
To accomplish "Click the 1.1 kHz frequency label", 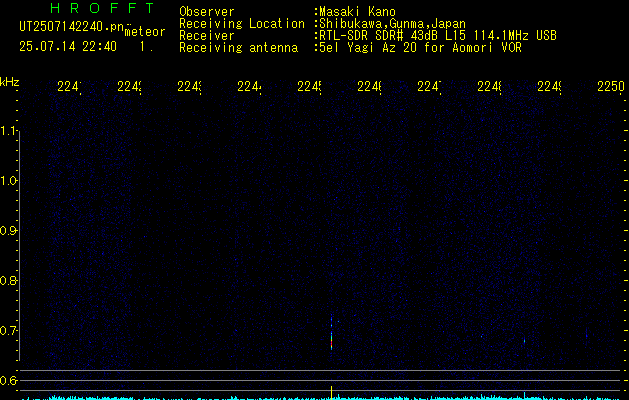I will tap(9, 131).
